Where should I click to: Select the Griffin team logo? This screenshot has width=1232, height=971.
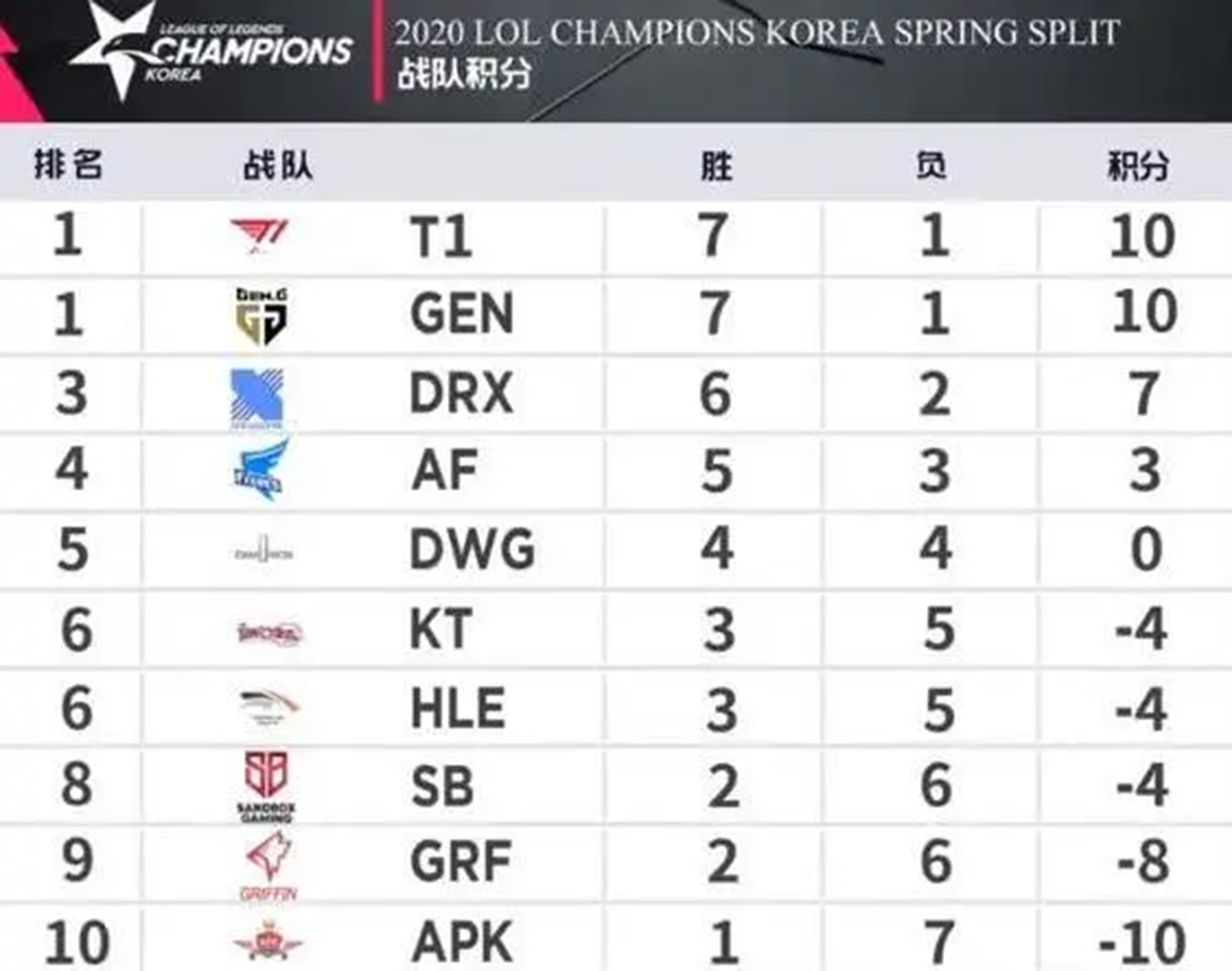tap(269, 865)
